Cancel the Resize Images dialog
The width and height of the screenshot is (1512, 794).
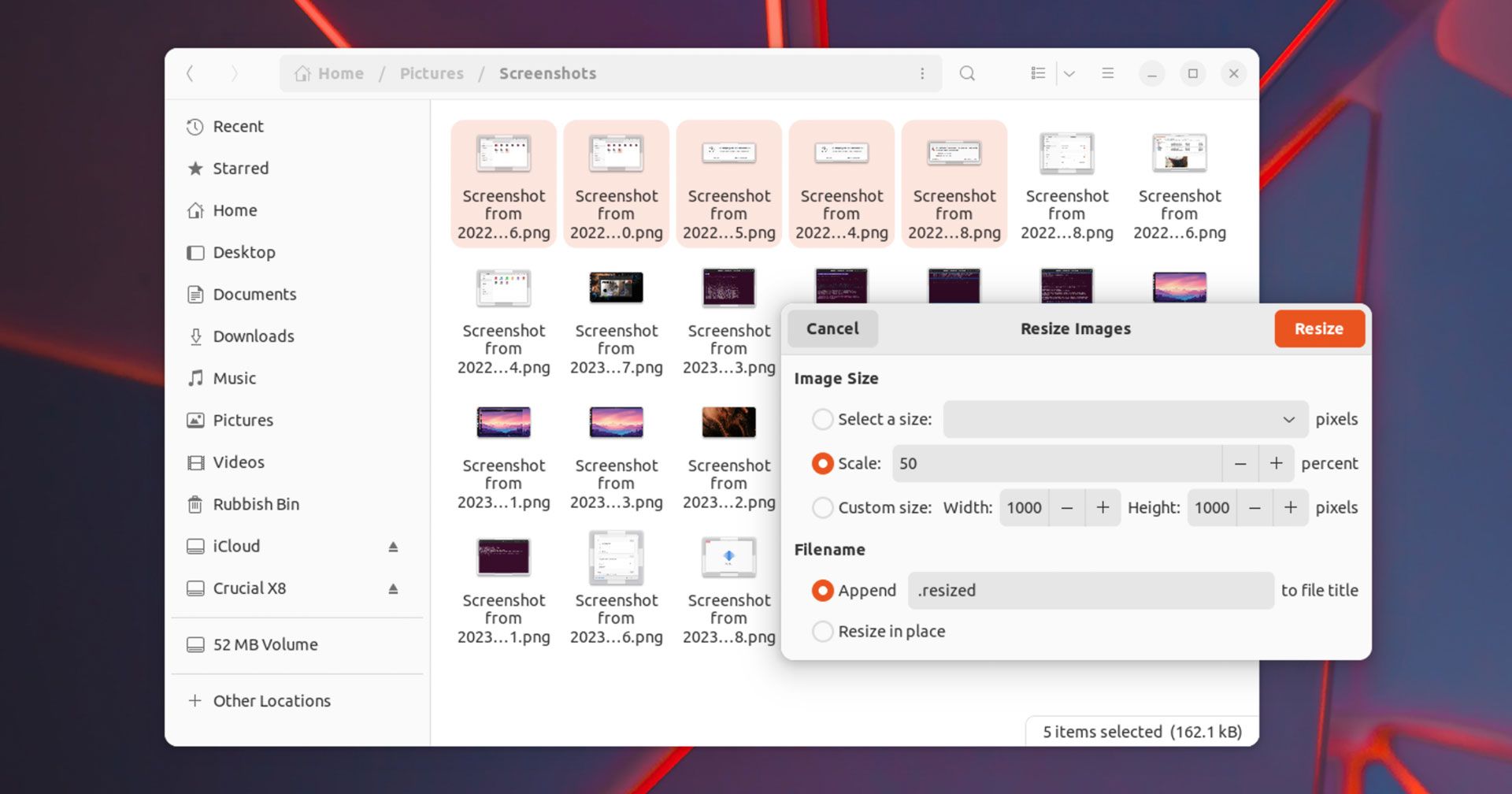pyautogui.click(x=832, y=328)
